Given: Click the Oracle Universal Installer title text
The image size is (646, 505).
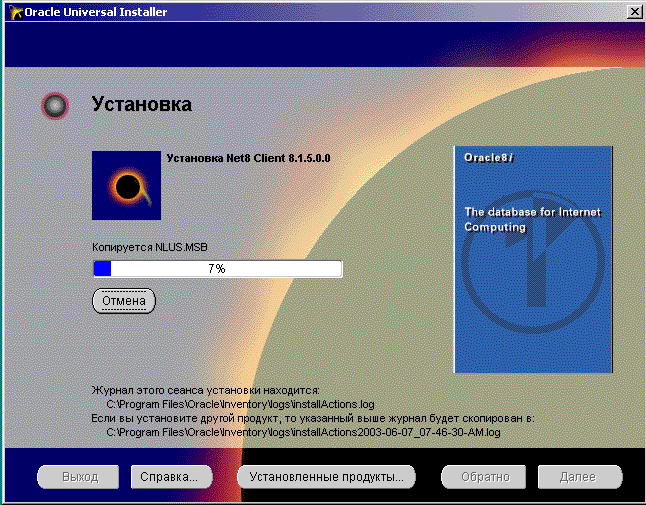Looking at the screenshot, I should [96, 12].
